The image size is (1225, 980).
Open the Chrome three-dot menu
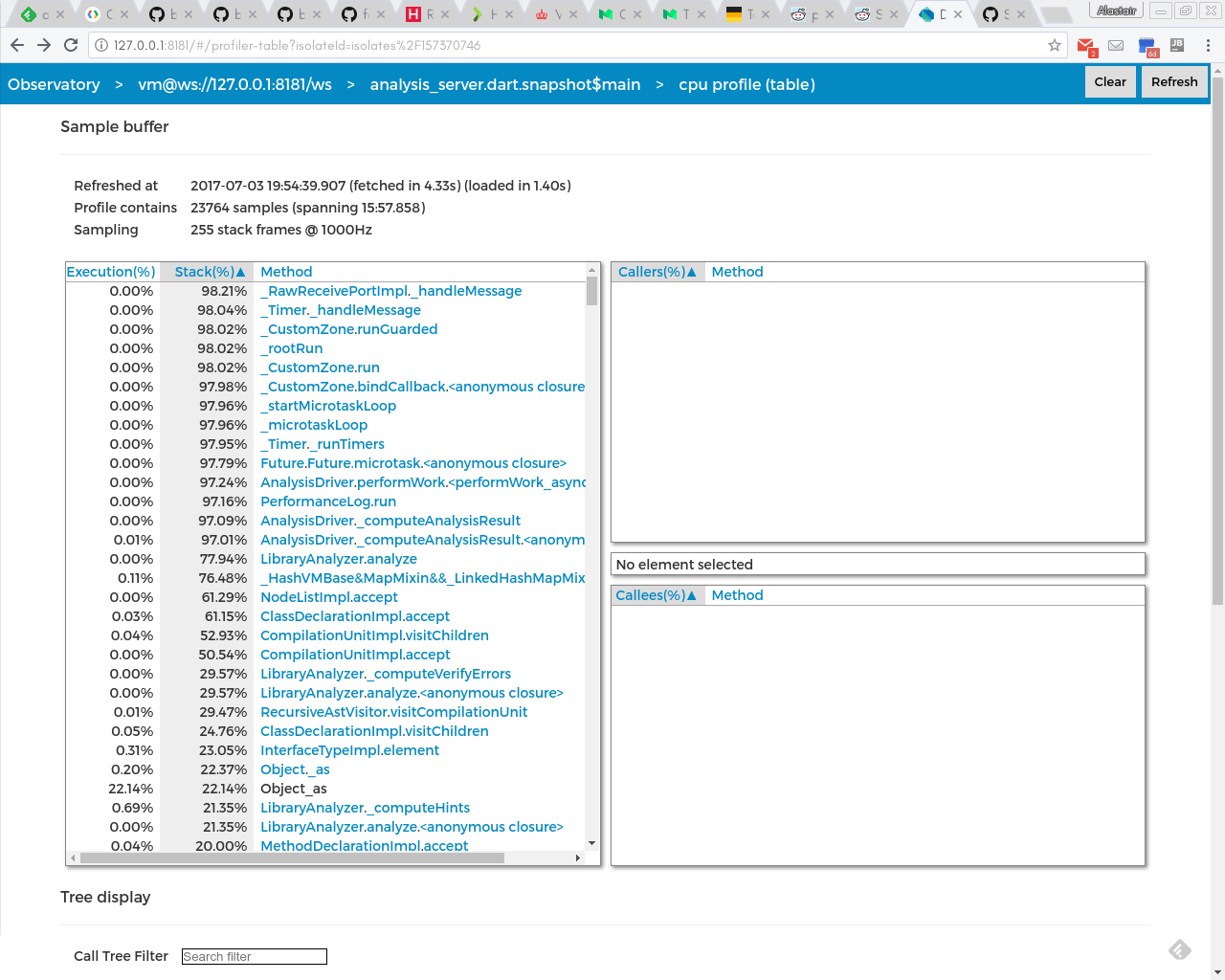(1208, 45)
